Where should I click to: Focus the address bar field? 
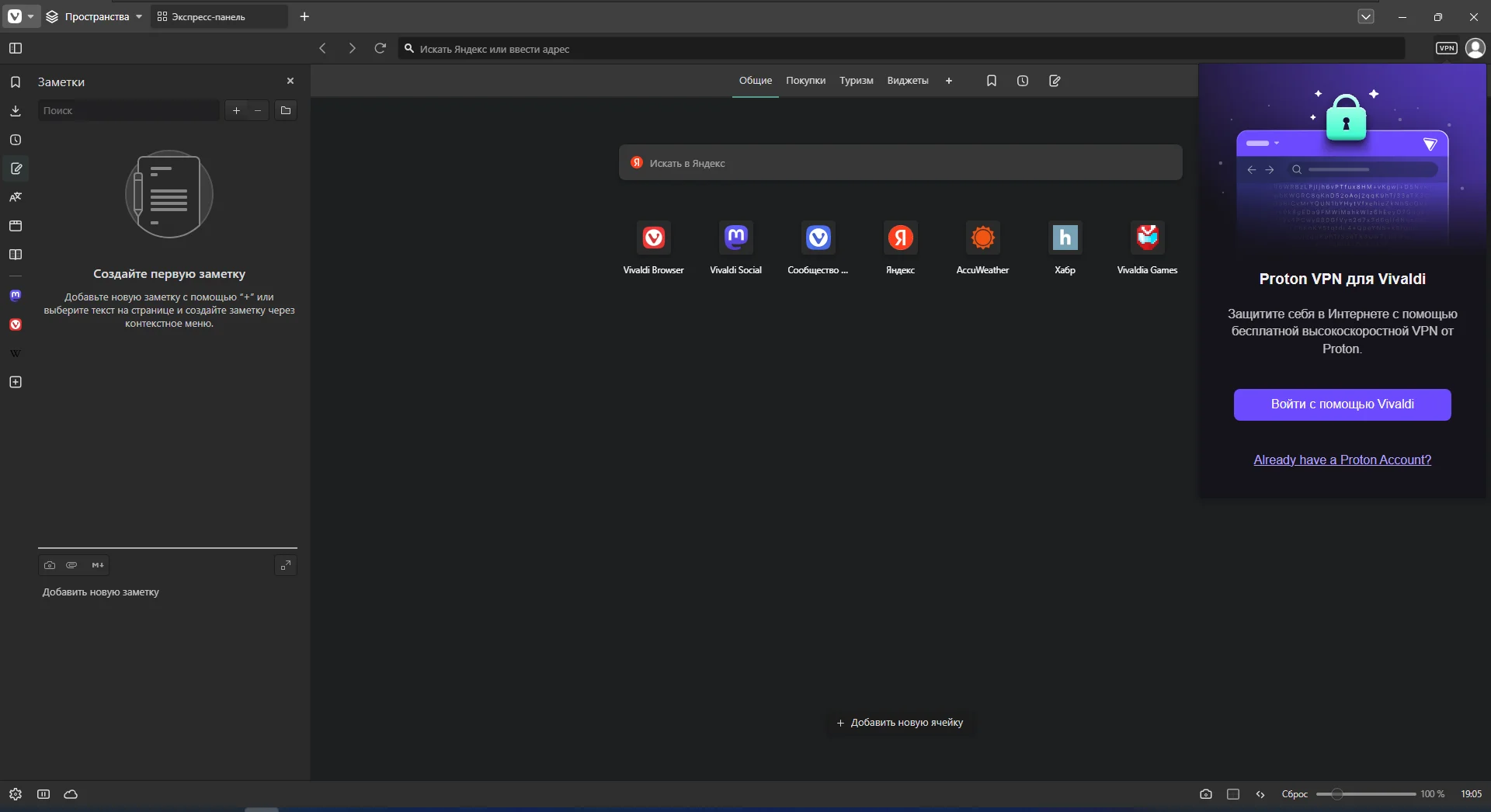tap(902, 48)
